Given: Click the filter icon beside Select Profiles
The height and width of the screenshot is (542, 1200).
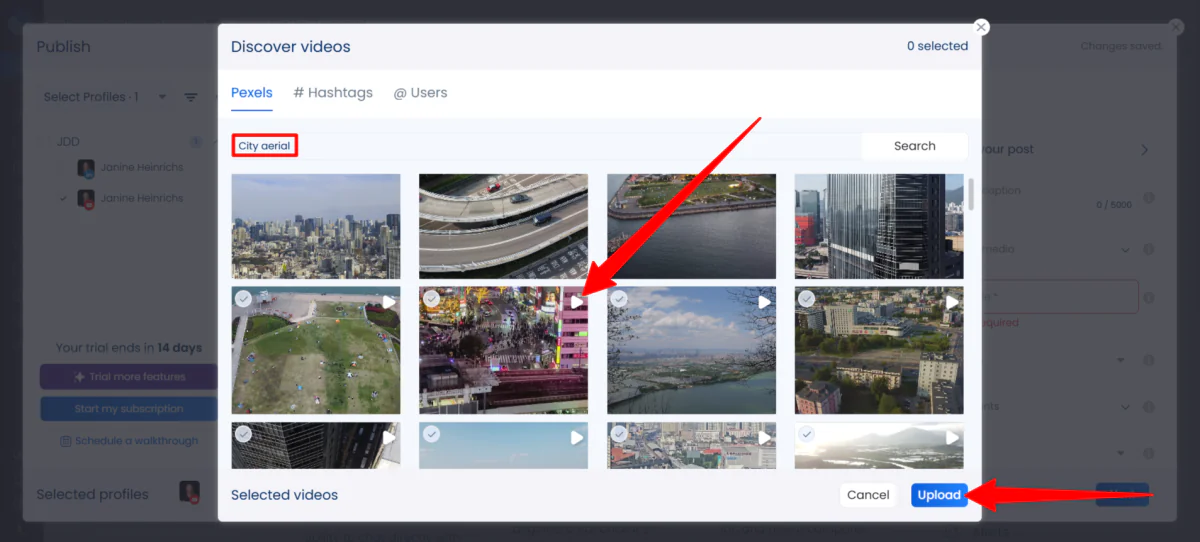Looking at the screenshot, I should [190, 97].
